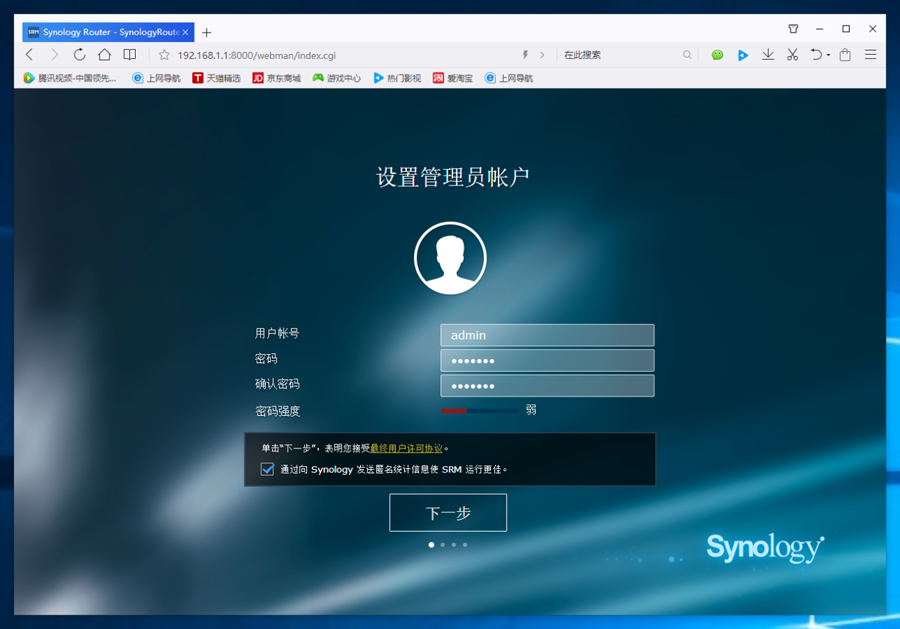The image size is (900, 629).
Task: Click the 用户帐号 admin input field
Action: pos(547,335)
